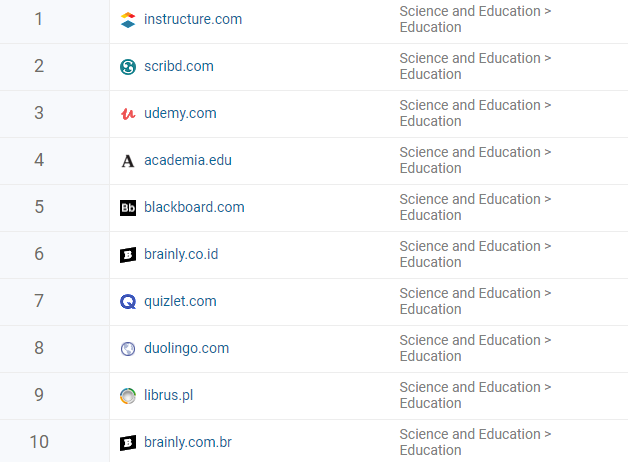Image resolution: width=628 pixels, height=462 pixels.
Task: Click the duolingo globe icon
Action: pyautogui.click(x=128, y=349)
